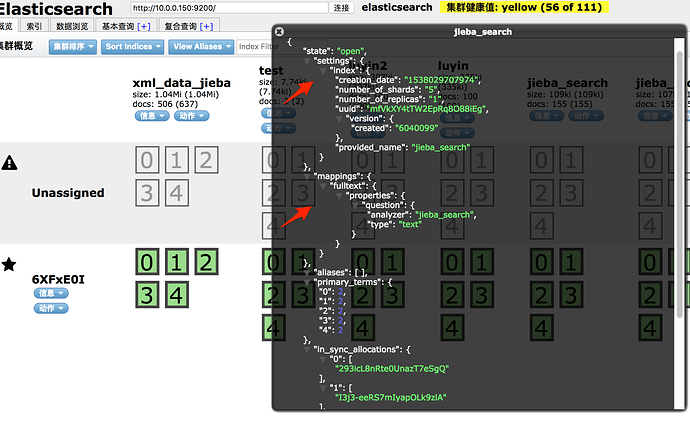The image size is (690, 421).
Task: Click the 连接 connect button
Action: (341, 8)
